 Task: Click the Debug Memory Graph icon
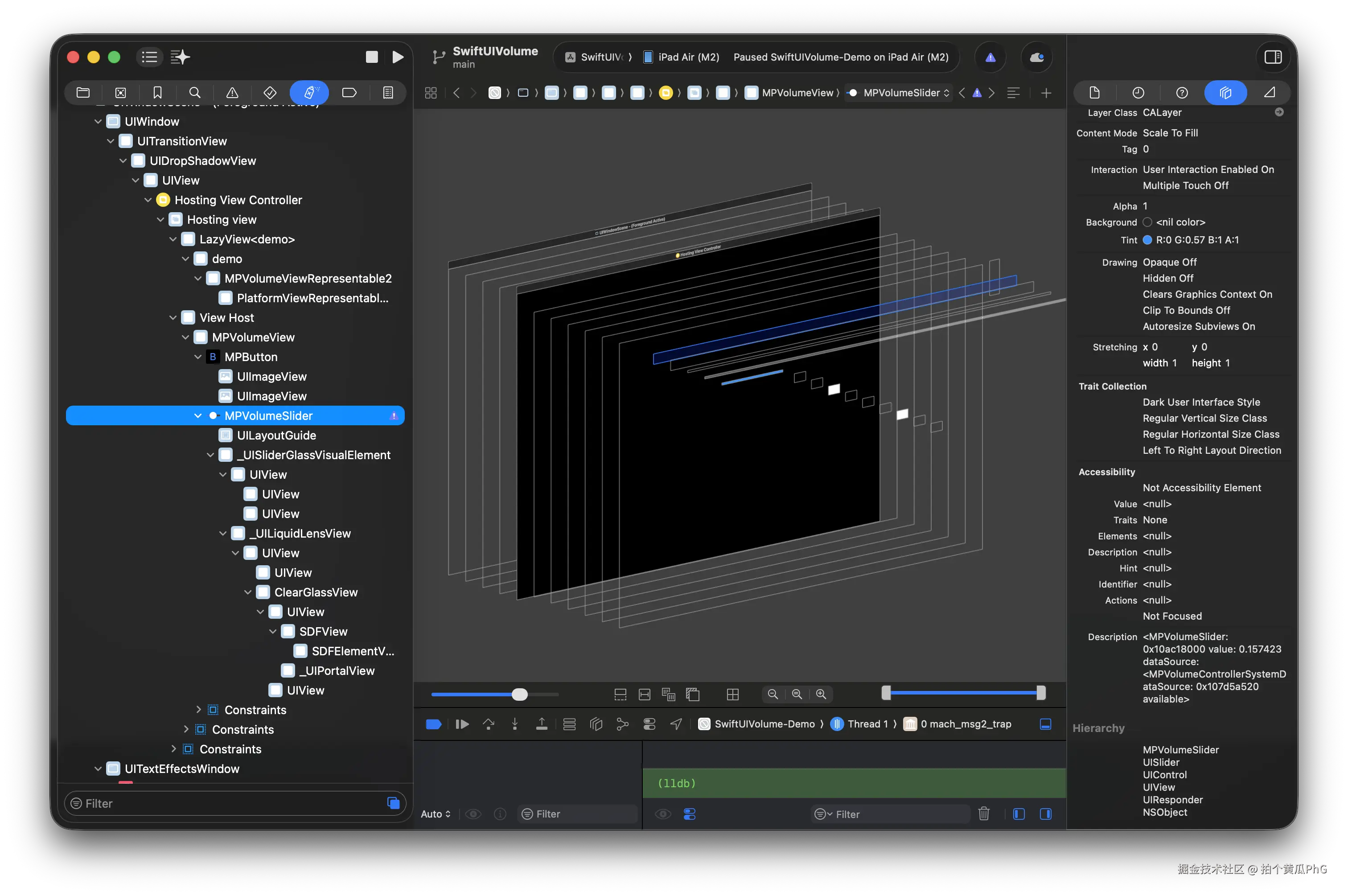pos(622,724)
